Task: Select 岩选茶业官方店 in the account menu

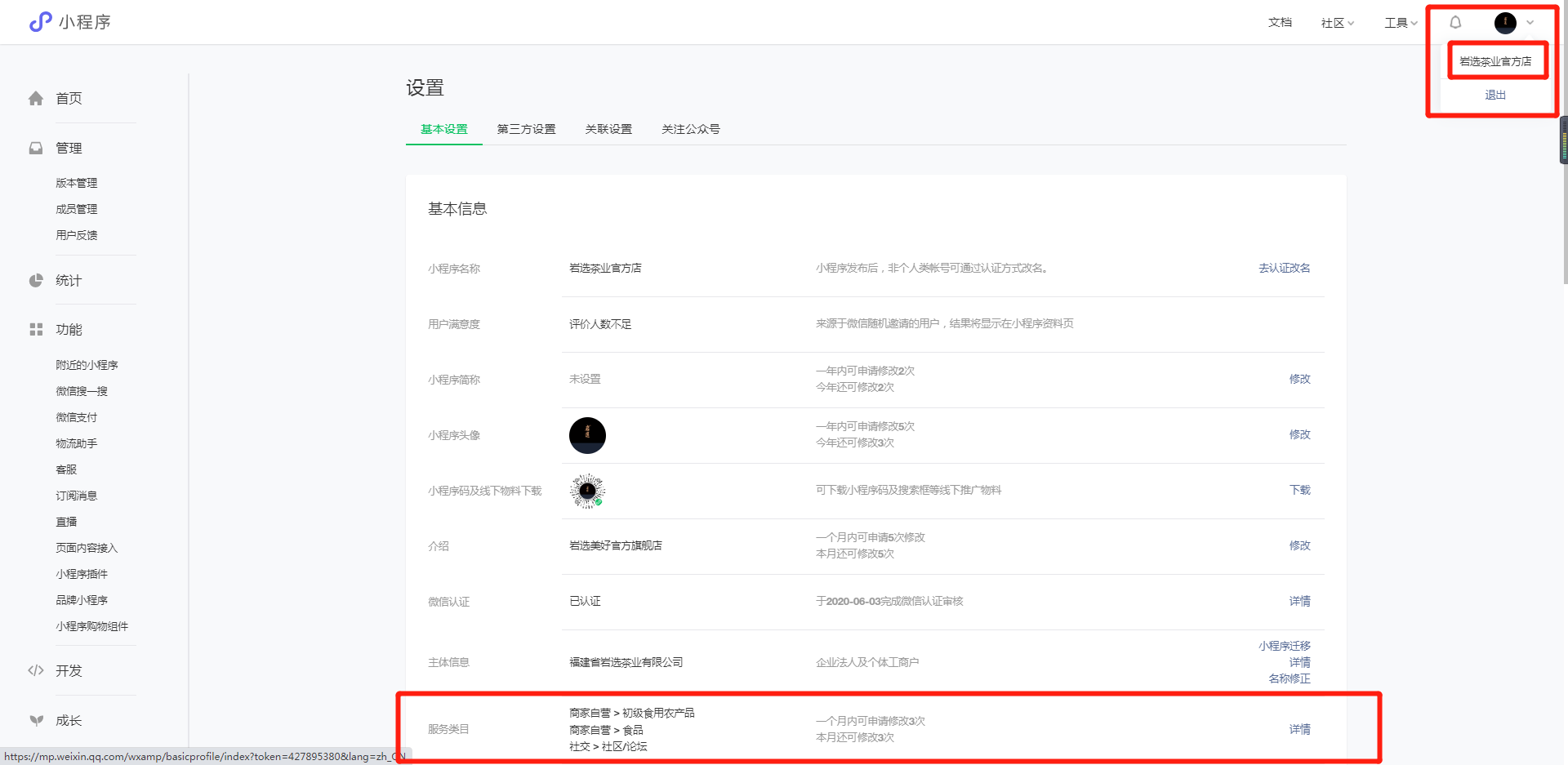Action: [1495, 61]
